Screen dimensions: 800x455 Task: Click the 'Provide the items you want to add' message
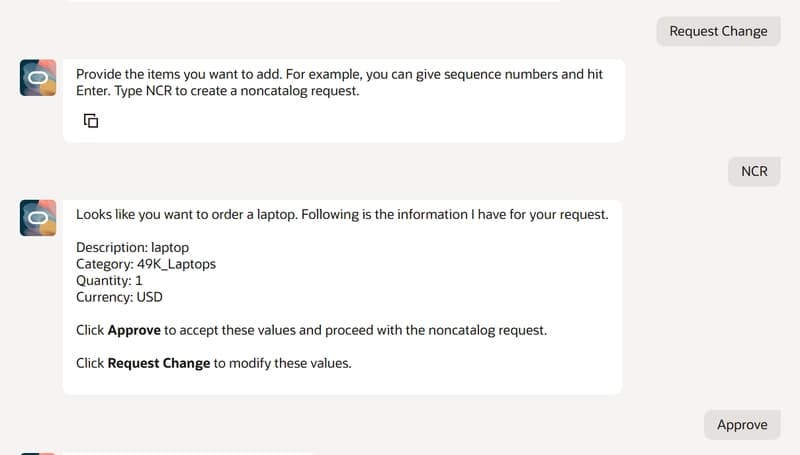coord(343,100)
